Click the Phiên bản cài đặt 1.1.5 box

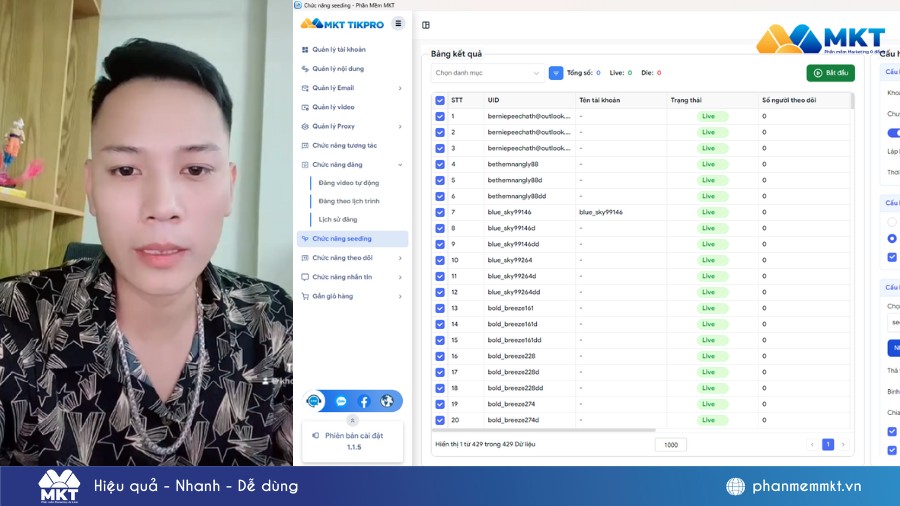coord(352,441)
